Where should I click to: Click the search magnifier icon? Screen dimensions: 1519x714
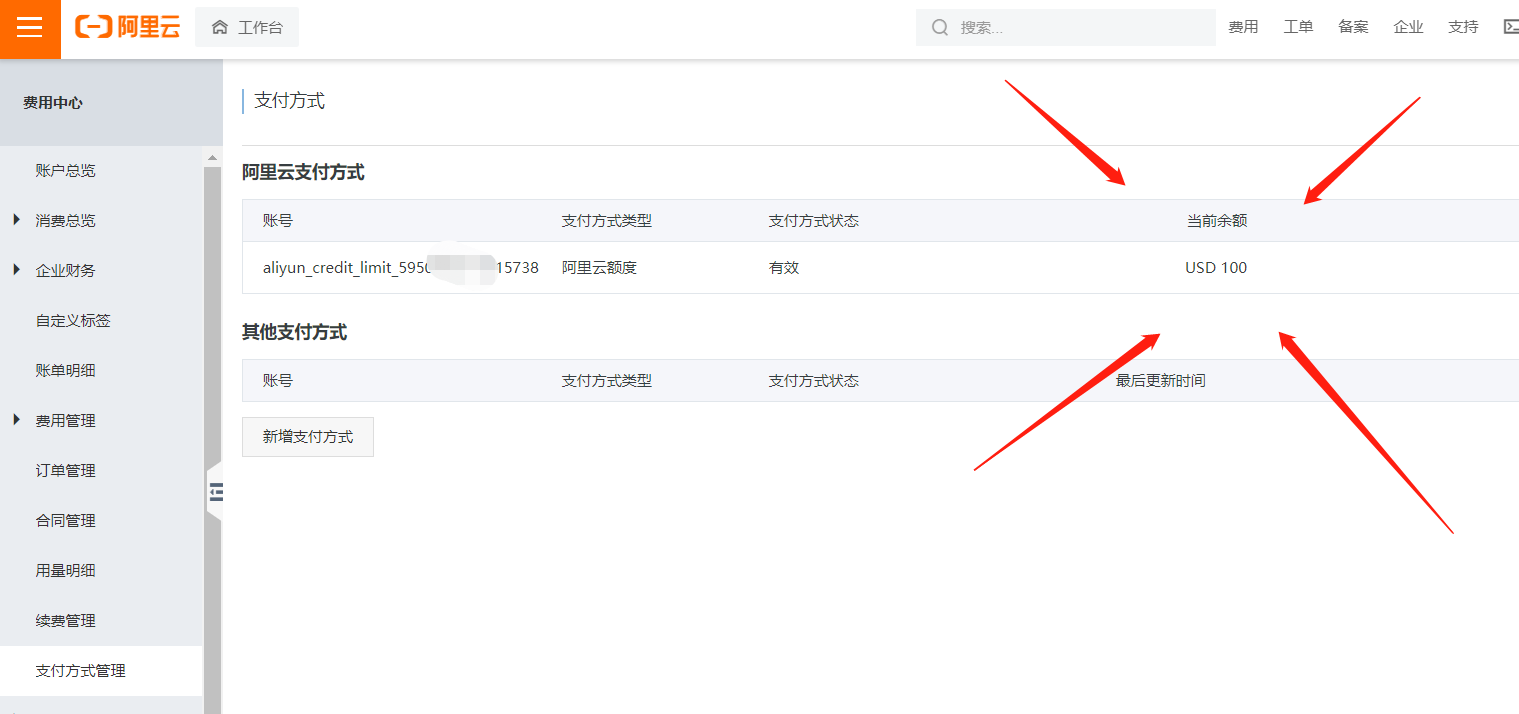click(940, 28)
